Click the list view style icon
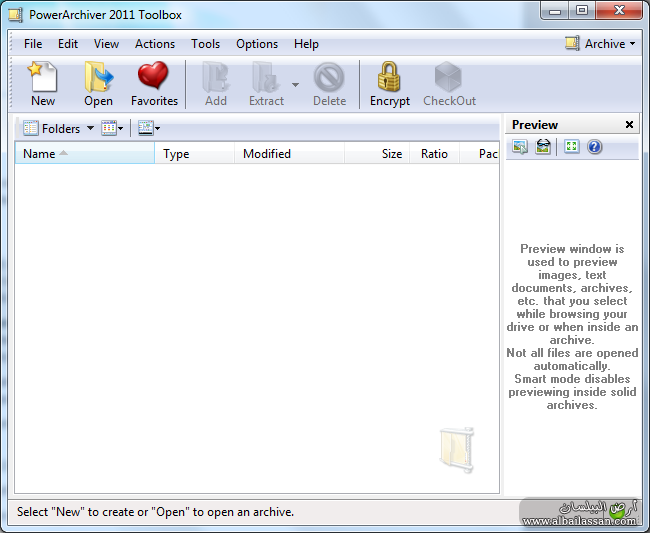Screen dimensions: 650x533 [x=109, y=128]
